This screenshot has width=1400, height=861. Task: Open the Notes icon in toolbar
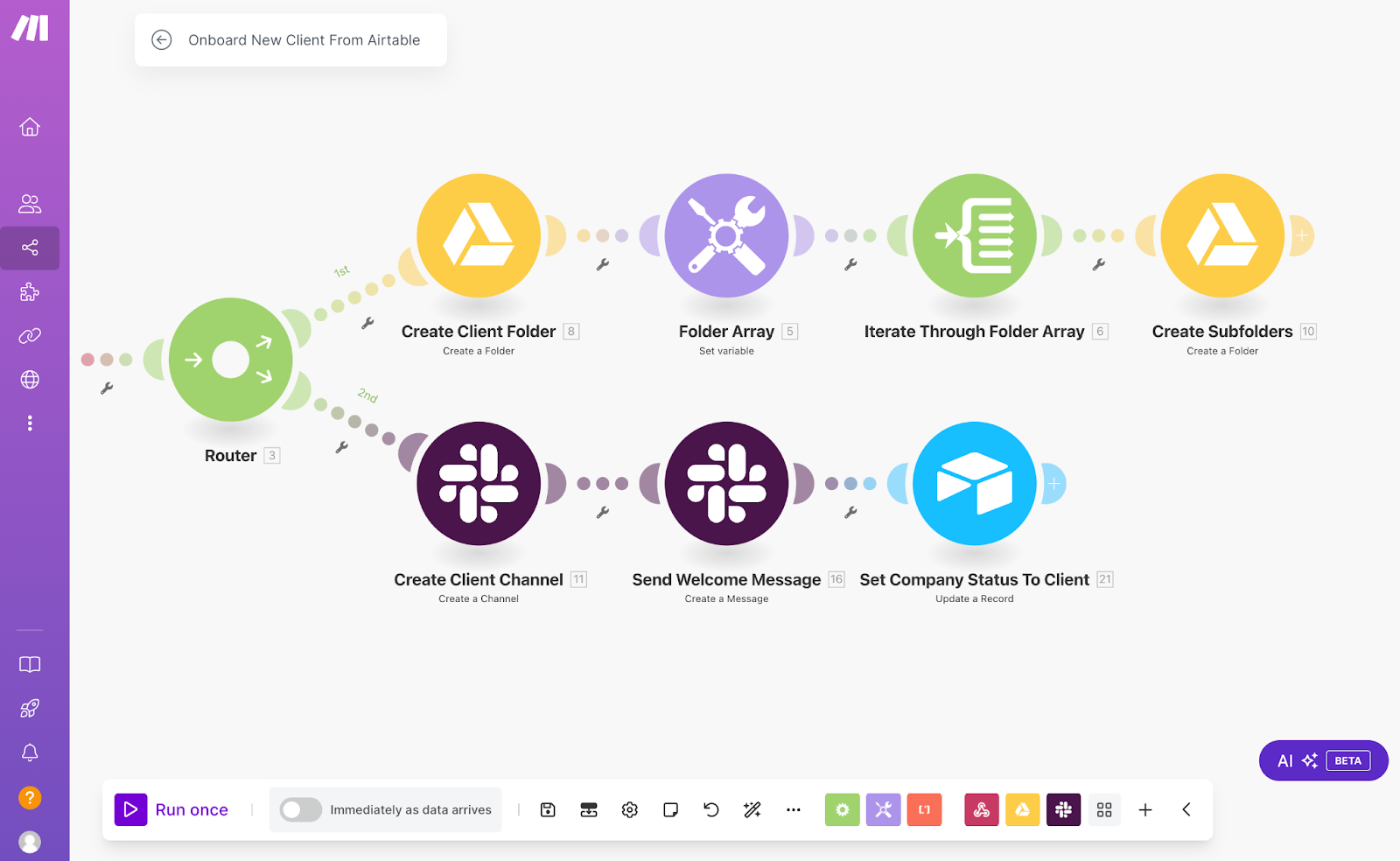click(671, 810)
